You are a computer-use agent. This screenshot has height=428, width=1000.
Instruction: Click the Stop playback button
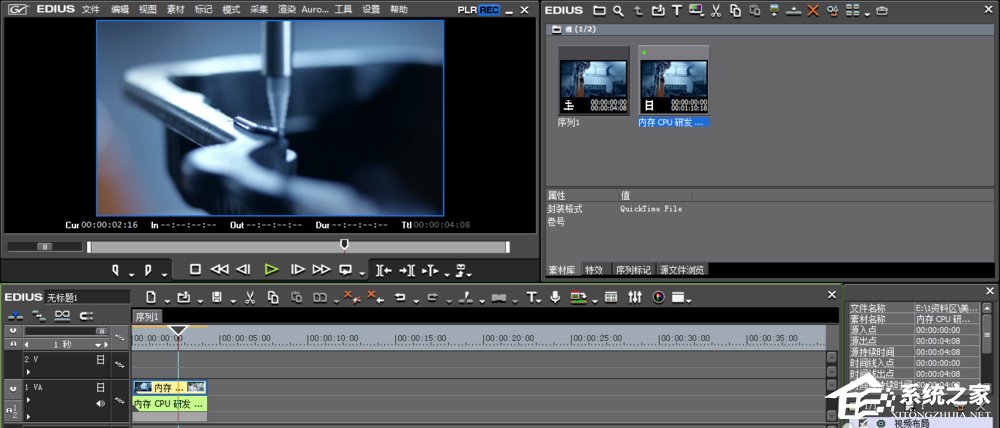coord(196,269)
